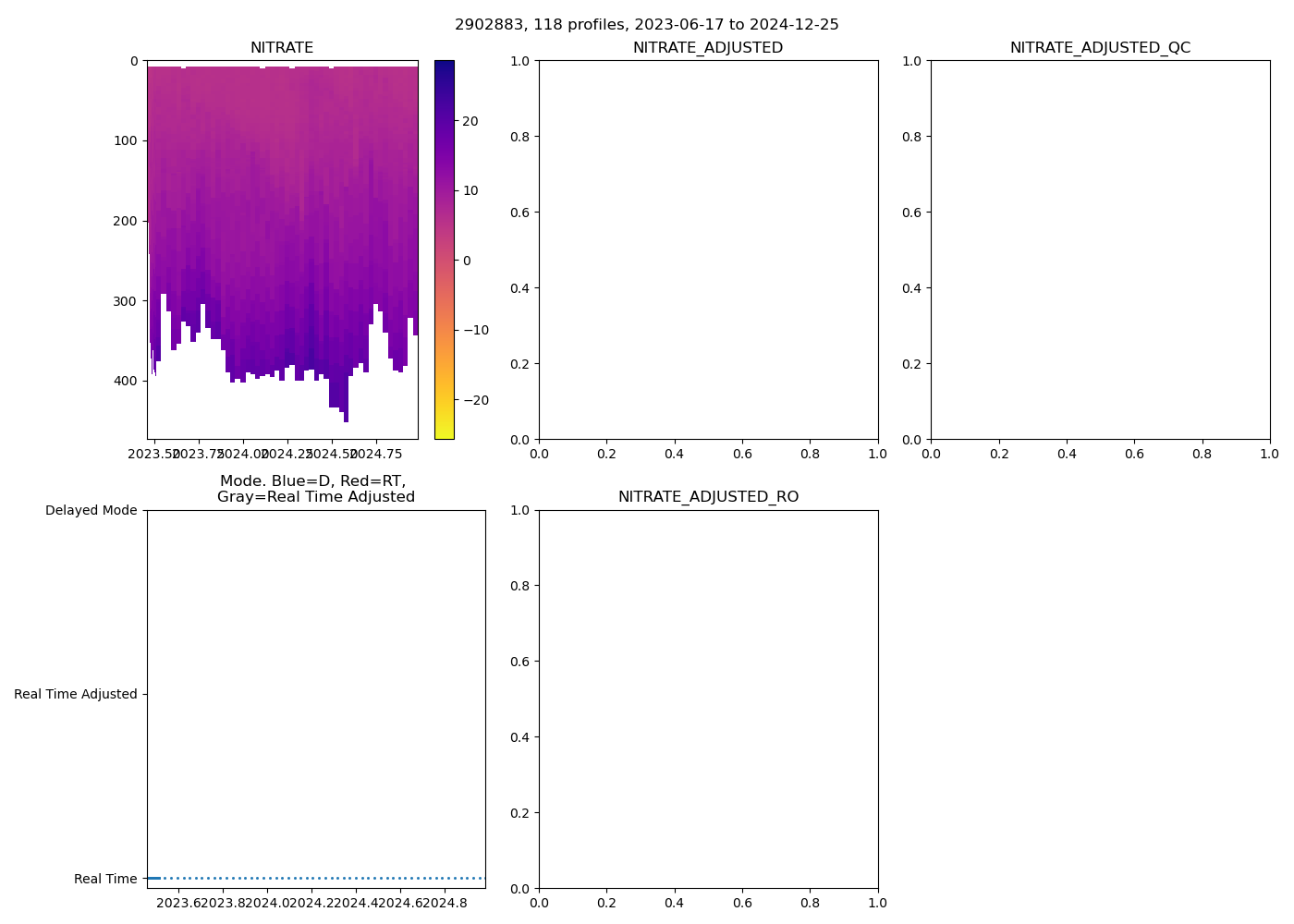Click the Mode plot title with Blue=D, Red=RT
This screenshot has height=924, width=1294.
point(315,489)
